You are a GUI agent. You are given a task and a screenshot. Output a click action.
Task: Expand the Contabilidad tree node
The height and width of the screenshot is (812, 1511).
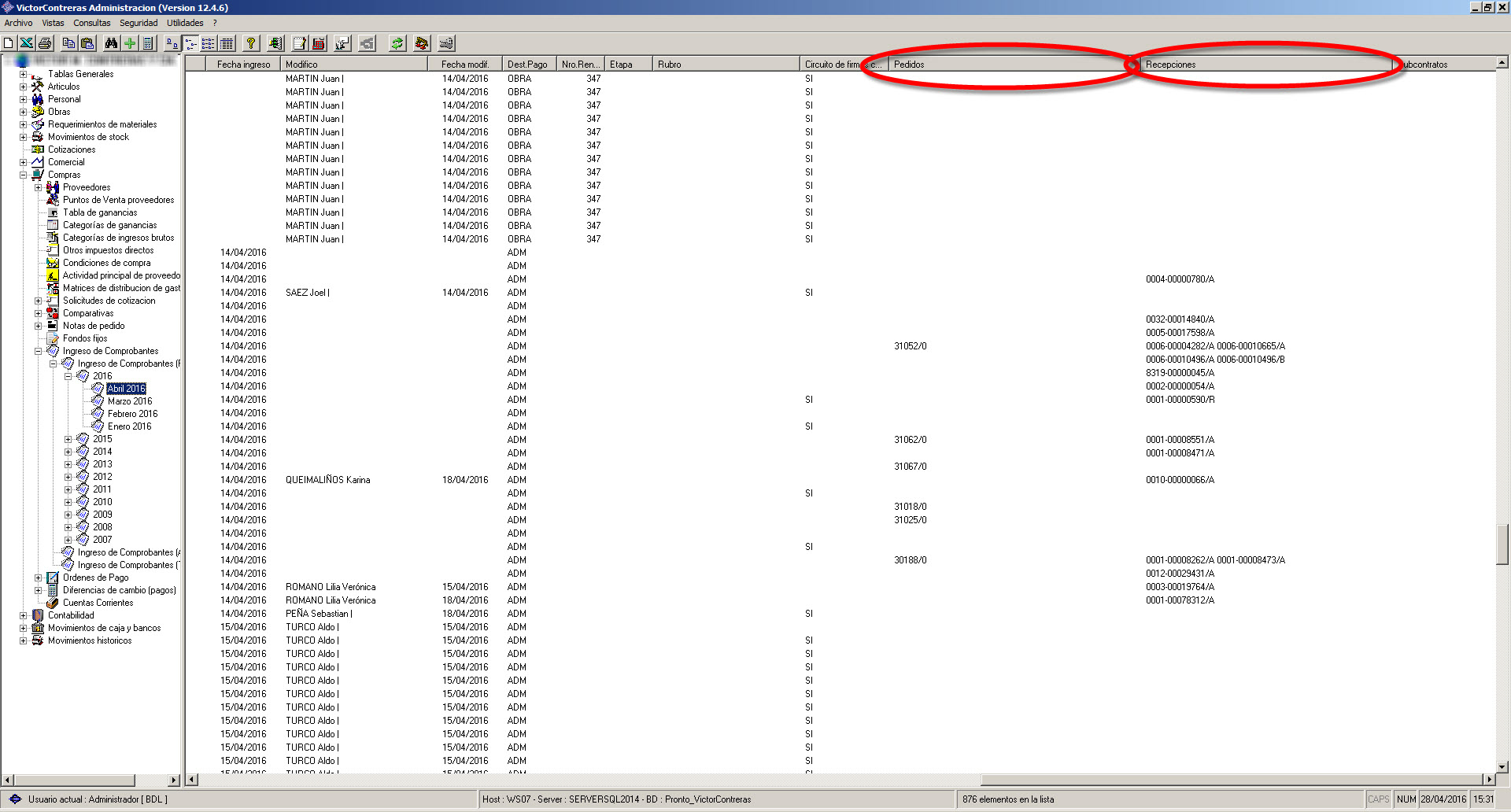pos(24,615)
